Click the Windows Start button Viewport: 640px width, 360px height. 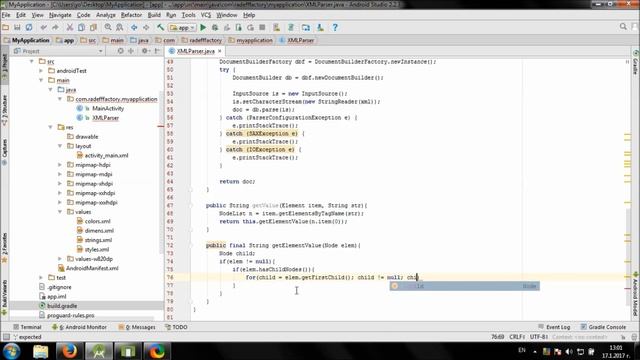[11, 351]
